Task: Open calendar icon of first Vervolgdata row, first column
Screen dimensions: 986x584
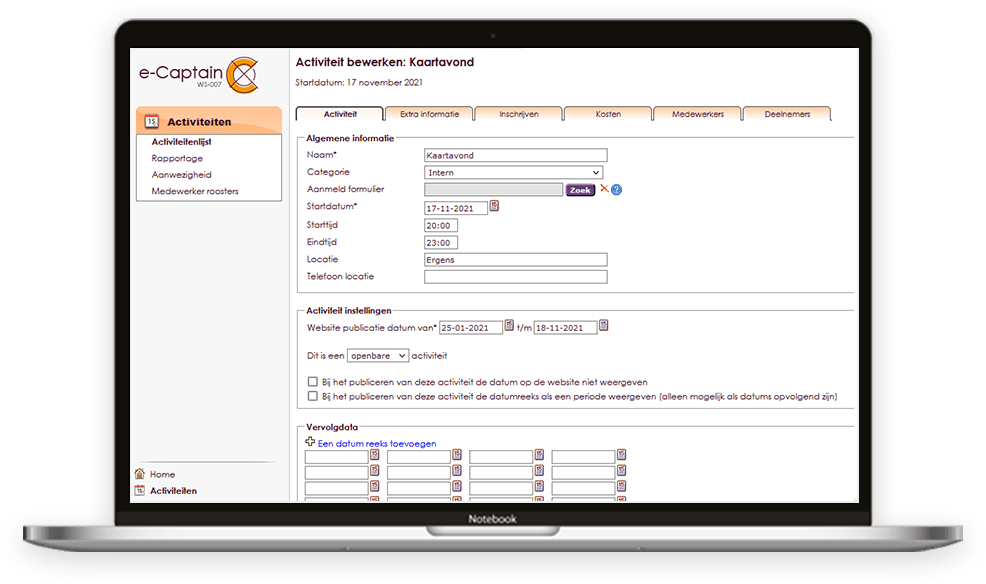Action: (375, 454)
